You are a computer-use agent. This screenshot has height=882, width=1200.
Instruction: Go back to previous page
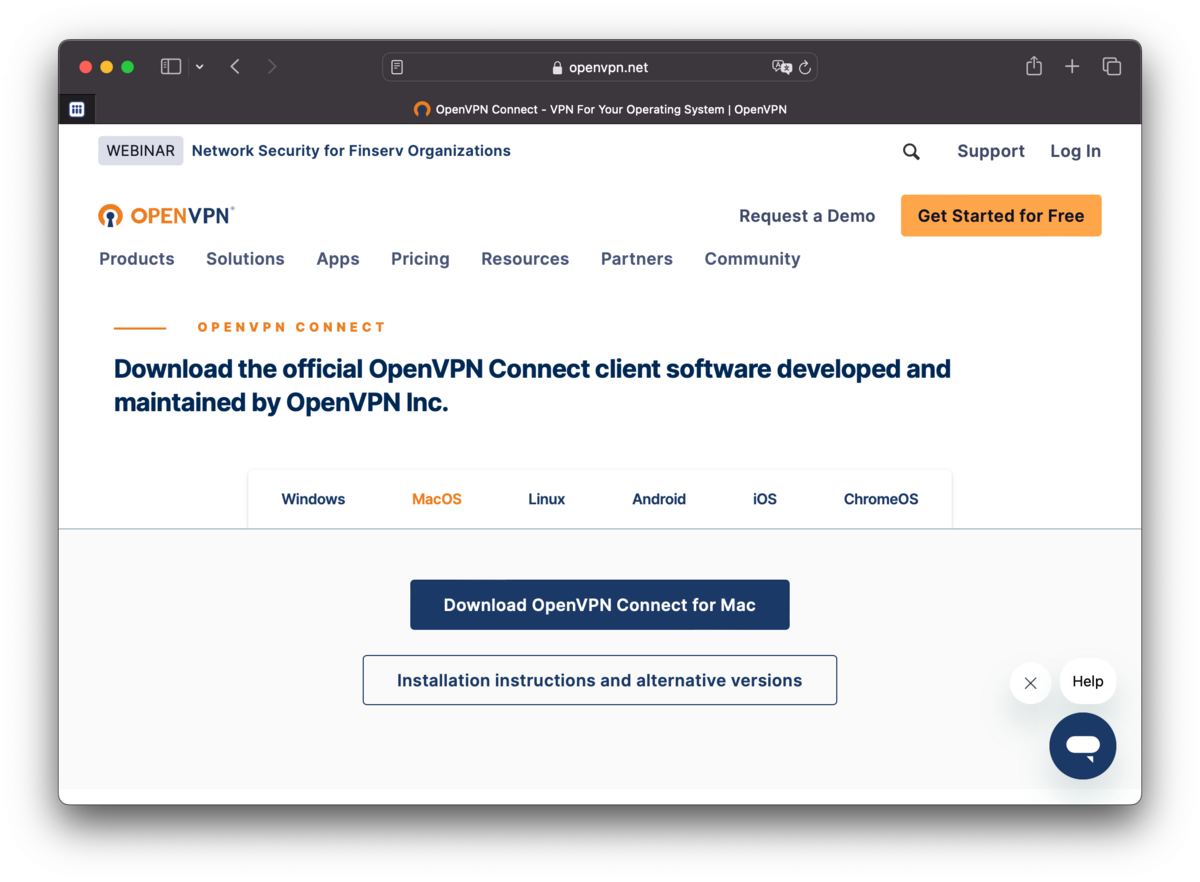[x=235, y=67]
